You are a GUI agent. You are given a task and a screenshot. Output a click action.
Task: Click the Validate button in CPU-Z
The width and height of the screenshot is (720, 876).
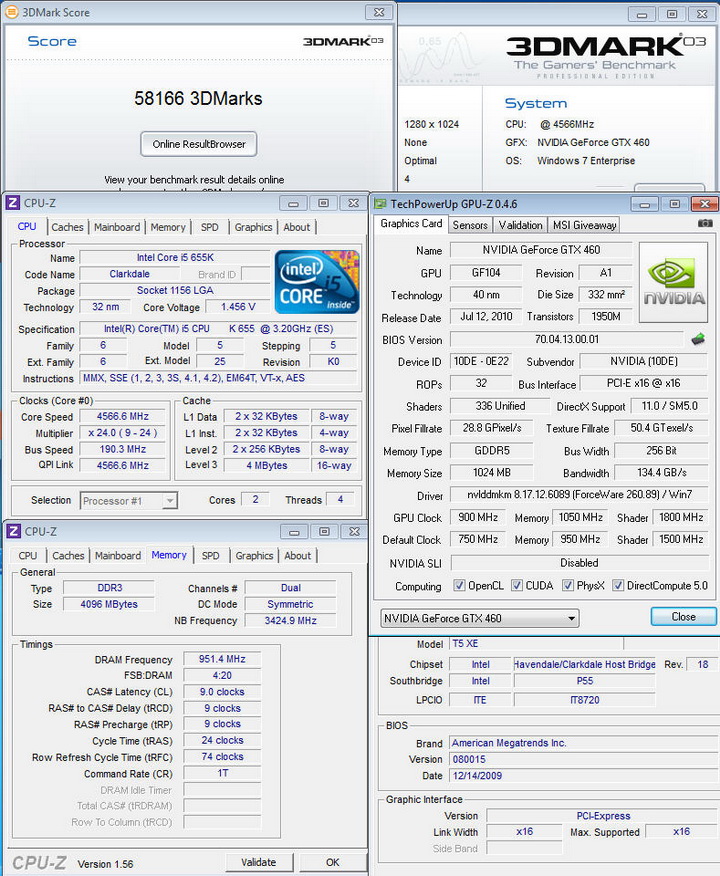point(259,862)
